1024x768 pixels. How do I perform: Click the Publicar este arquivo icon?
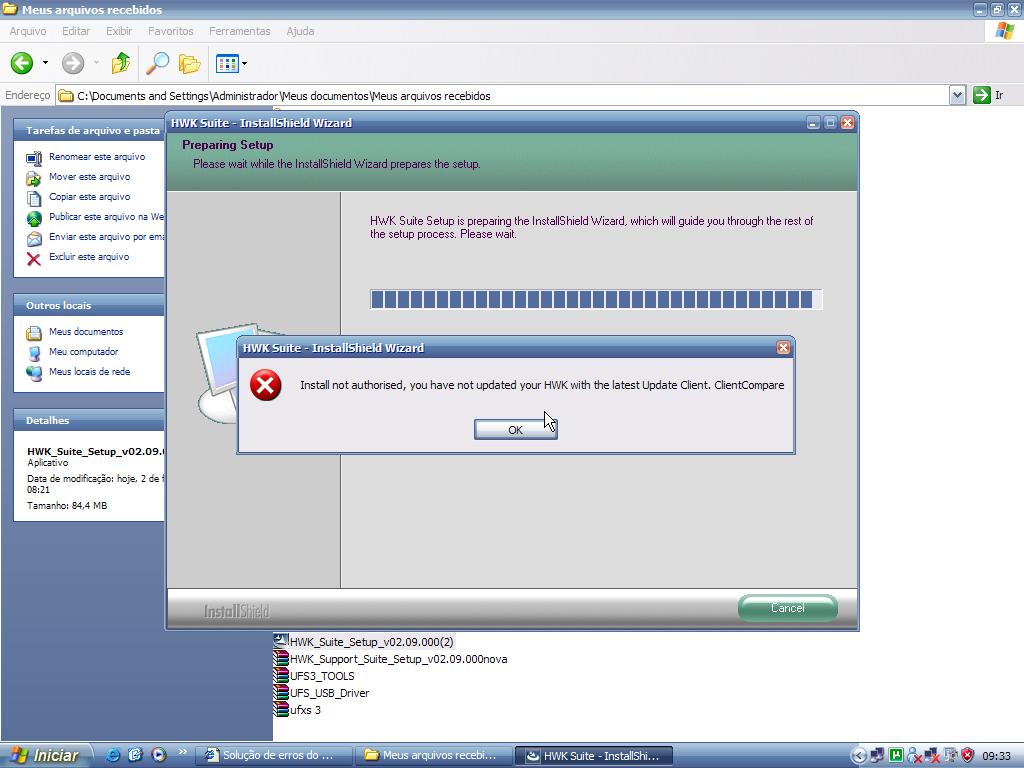point(34,218)
